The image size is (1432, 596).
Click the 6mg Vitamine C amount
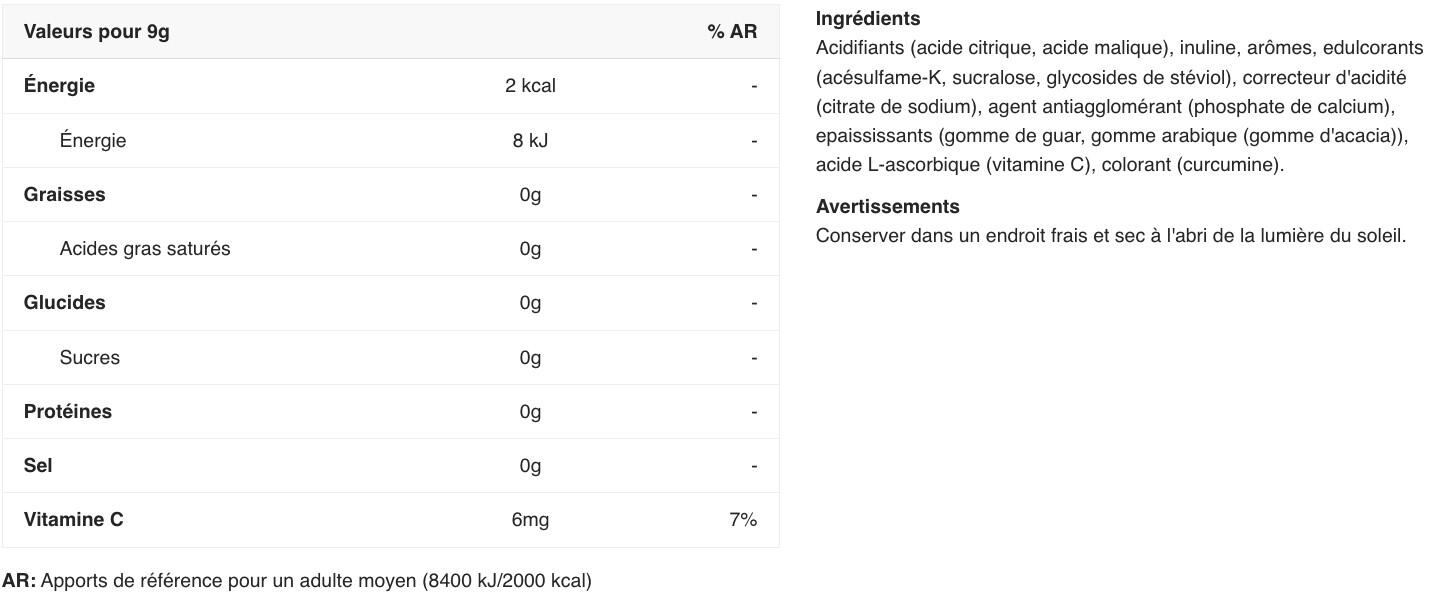(530, 520)
